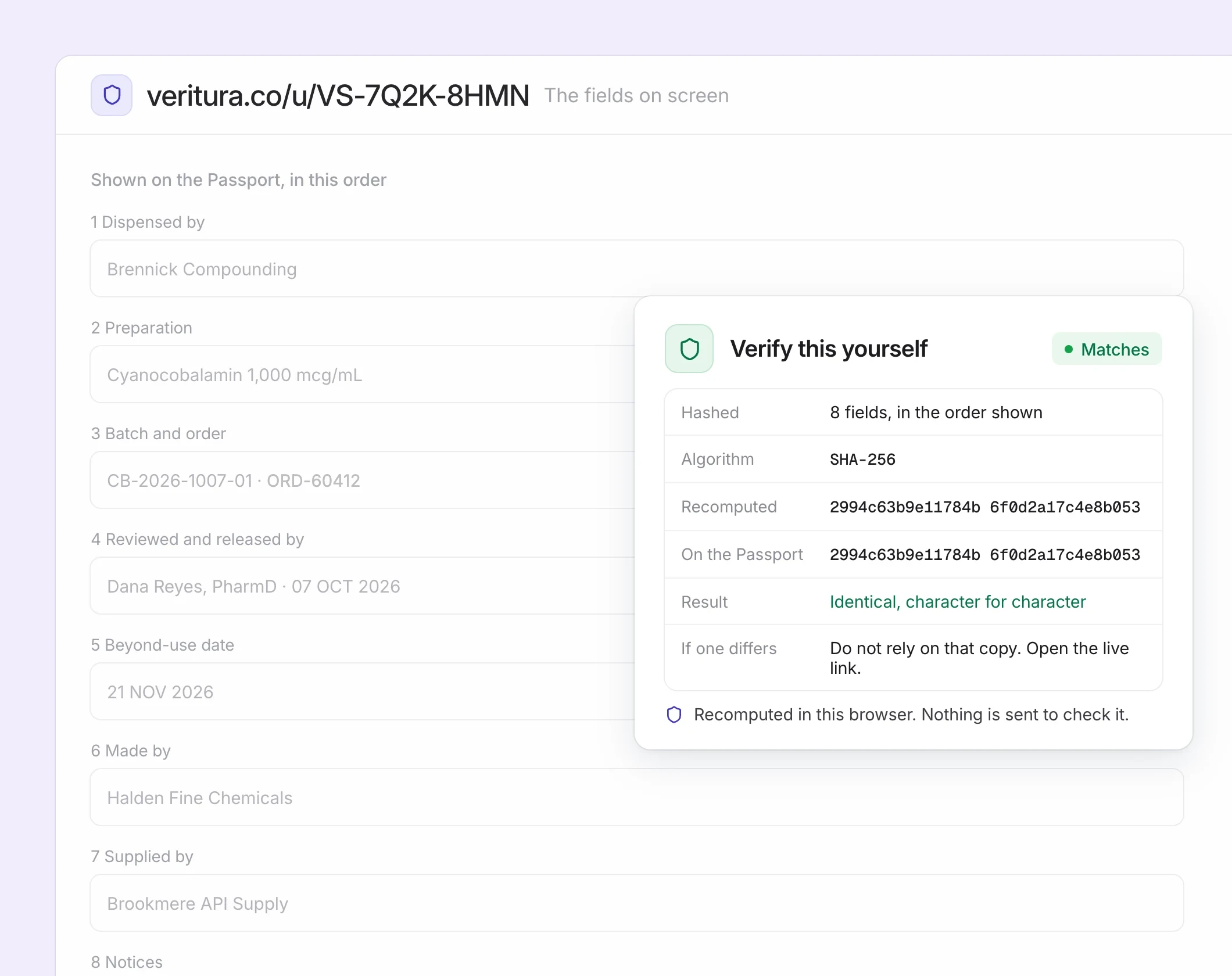Click the 'If one differs' row label
The image size is (1232, 976).
[729, 648]
